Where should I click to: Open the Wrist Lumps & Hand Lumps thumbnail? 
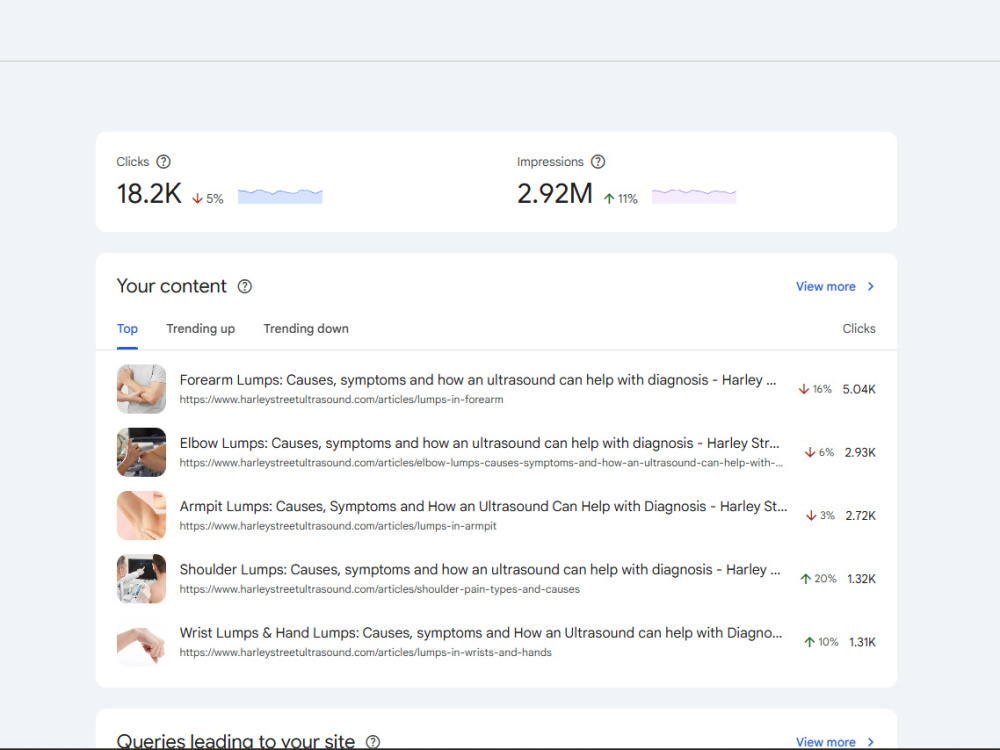tap(142, 641)
